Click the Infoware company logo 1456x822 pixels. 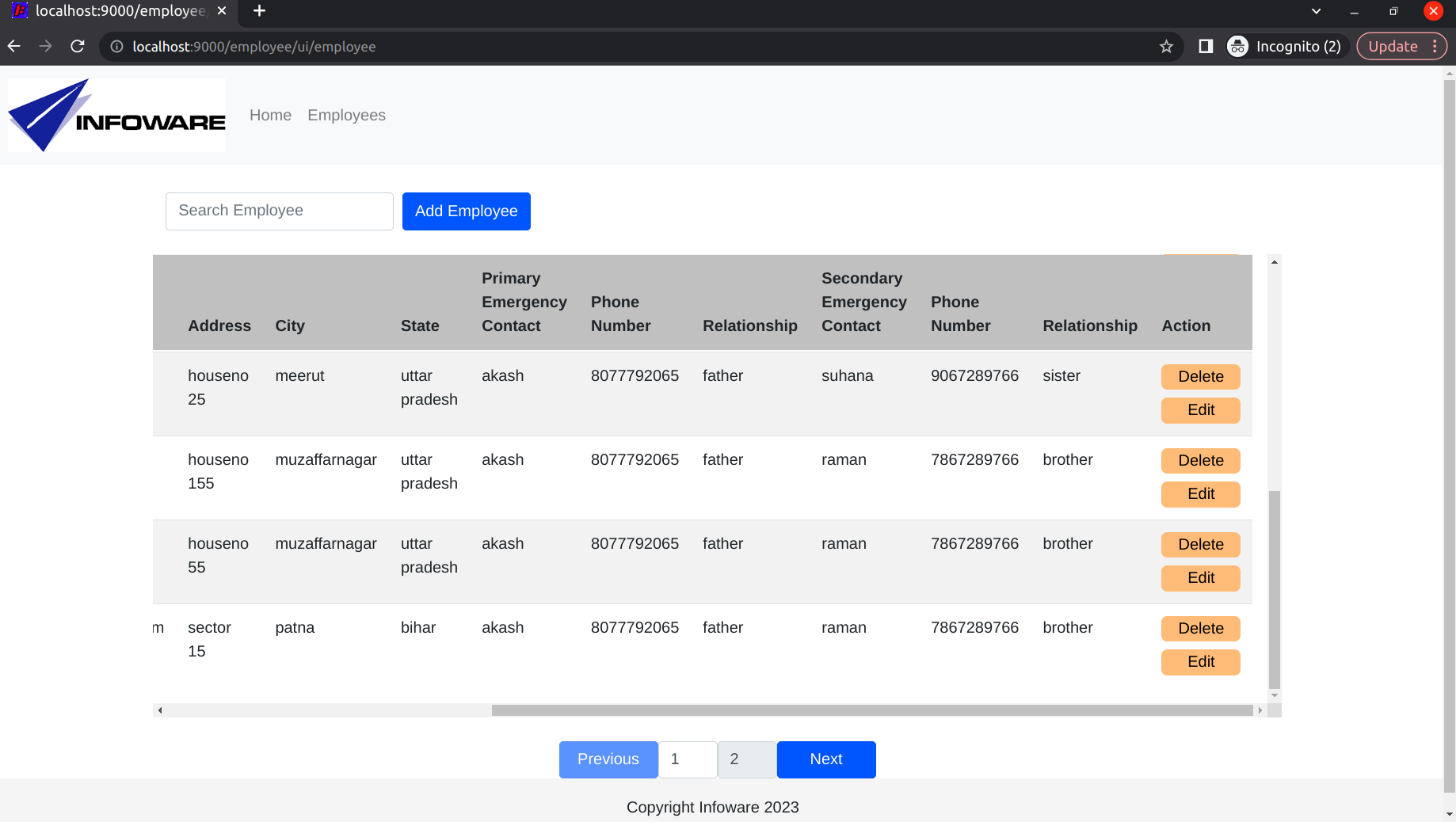click(x=116, y=115)
